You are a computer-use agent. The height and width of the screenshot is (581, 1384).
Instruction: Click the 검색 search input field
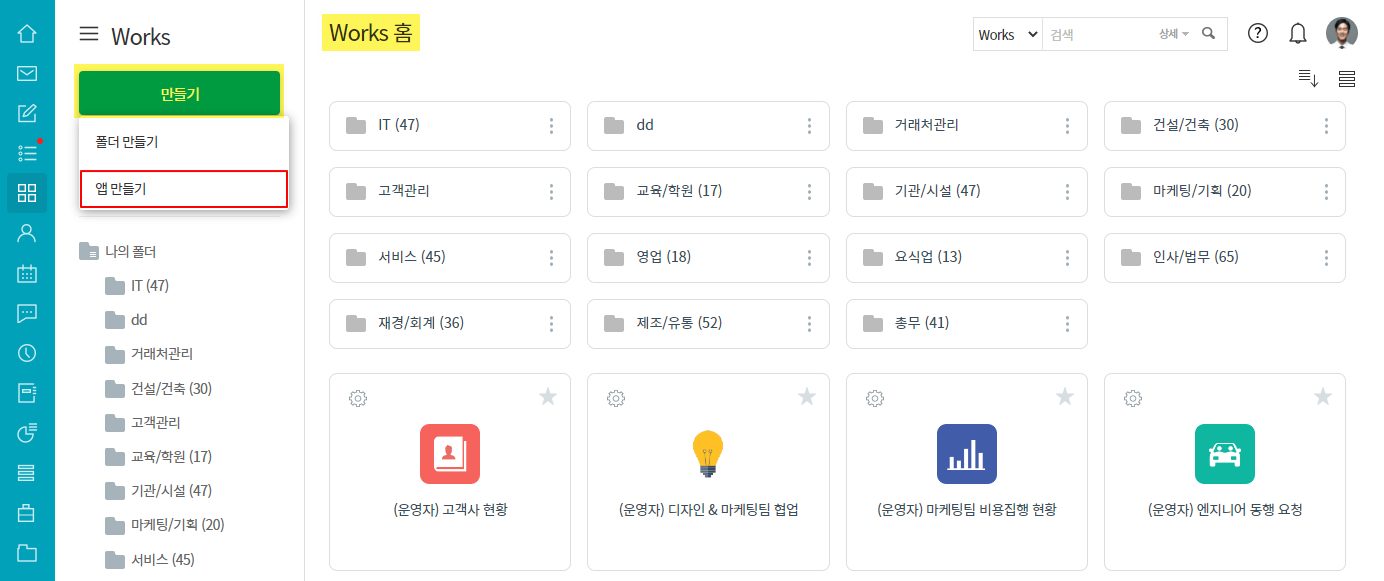click(x=1098, y=34)
